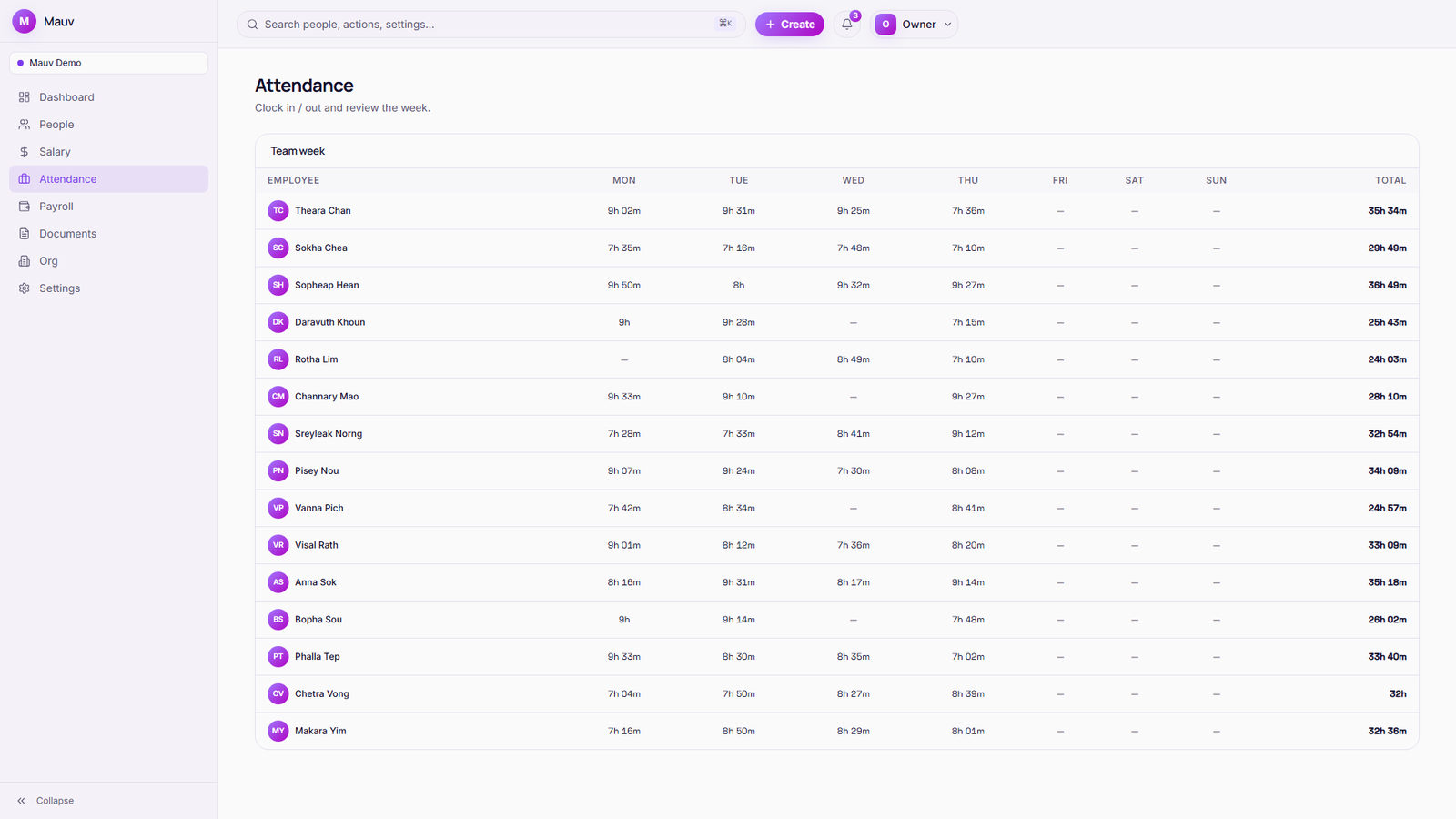Click the WED column header
Image resolution: width=1456 pixels, height=819 pixels.
click(x=854, y=180)
